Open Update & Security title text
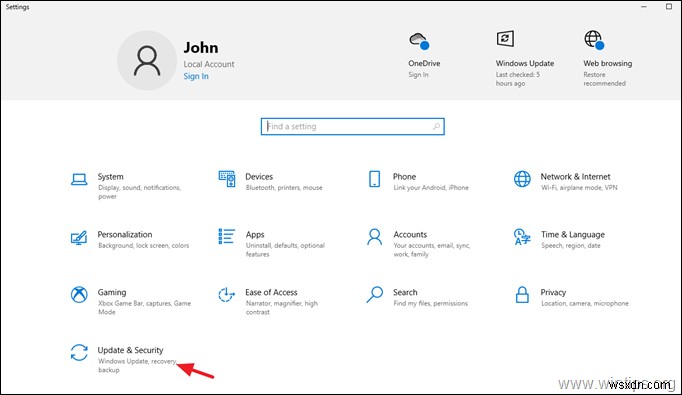The image size is (682, 395). click(x=130, y=350)
